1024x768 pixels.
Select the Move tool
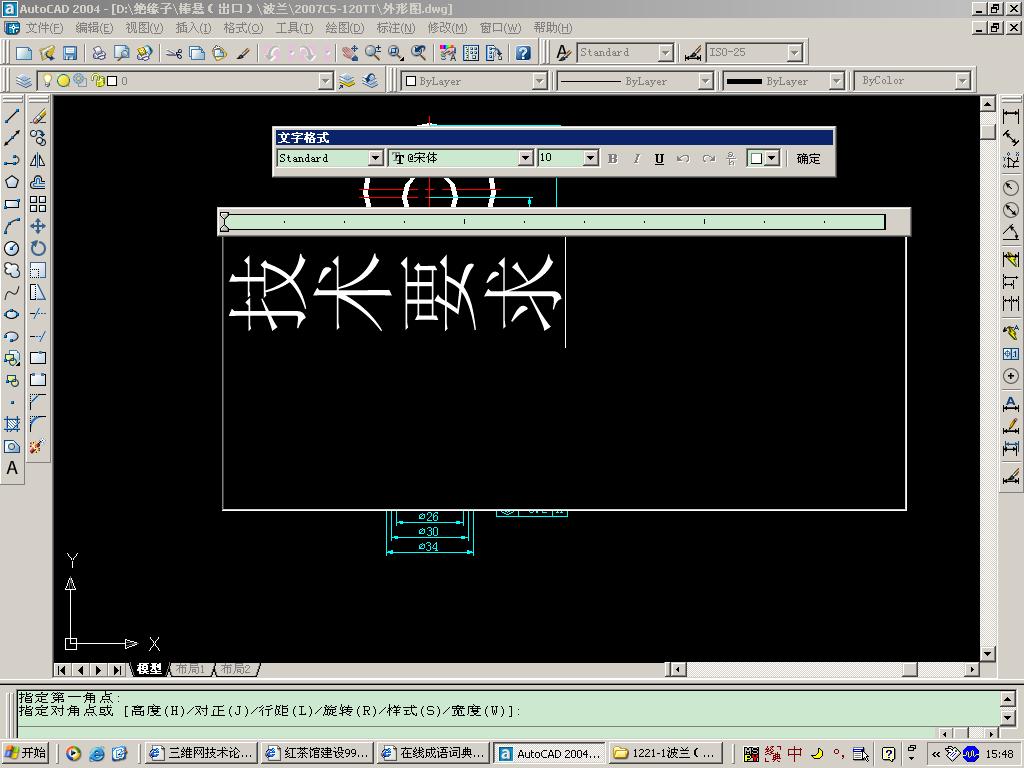38,227
